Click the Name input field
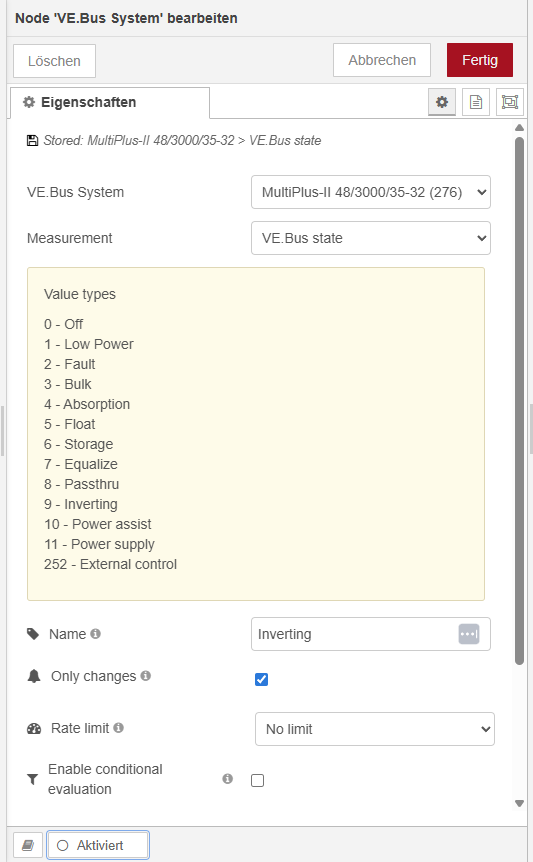The width and height of the screenshot is (533, 862). [x=356, y=634]
